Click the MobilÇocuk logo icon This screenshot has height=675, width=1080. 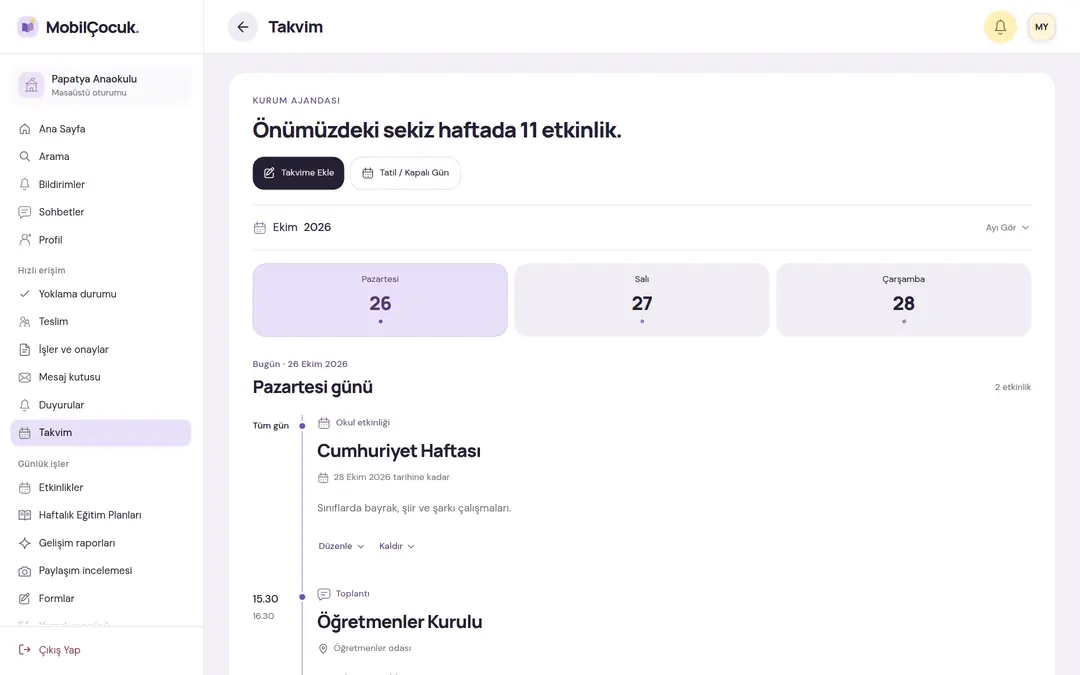[28, 27]
